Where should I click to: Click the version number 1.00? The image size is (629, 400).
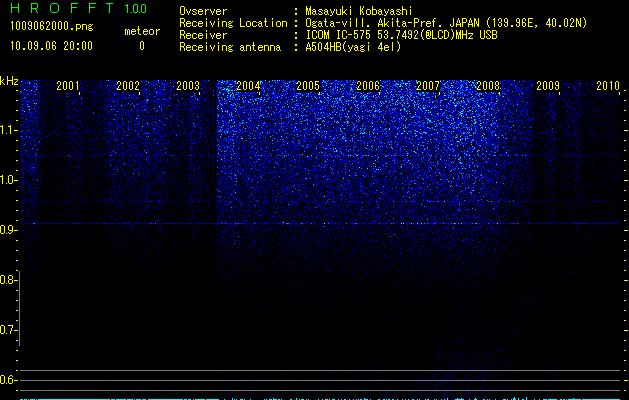[x=136, y=9]
